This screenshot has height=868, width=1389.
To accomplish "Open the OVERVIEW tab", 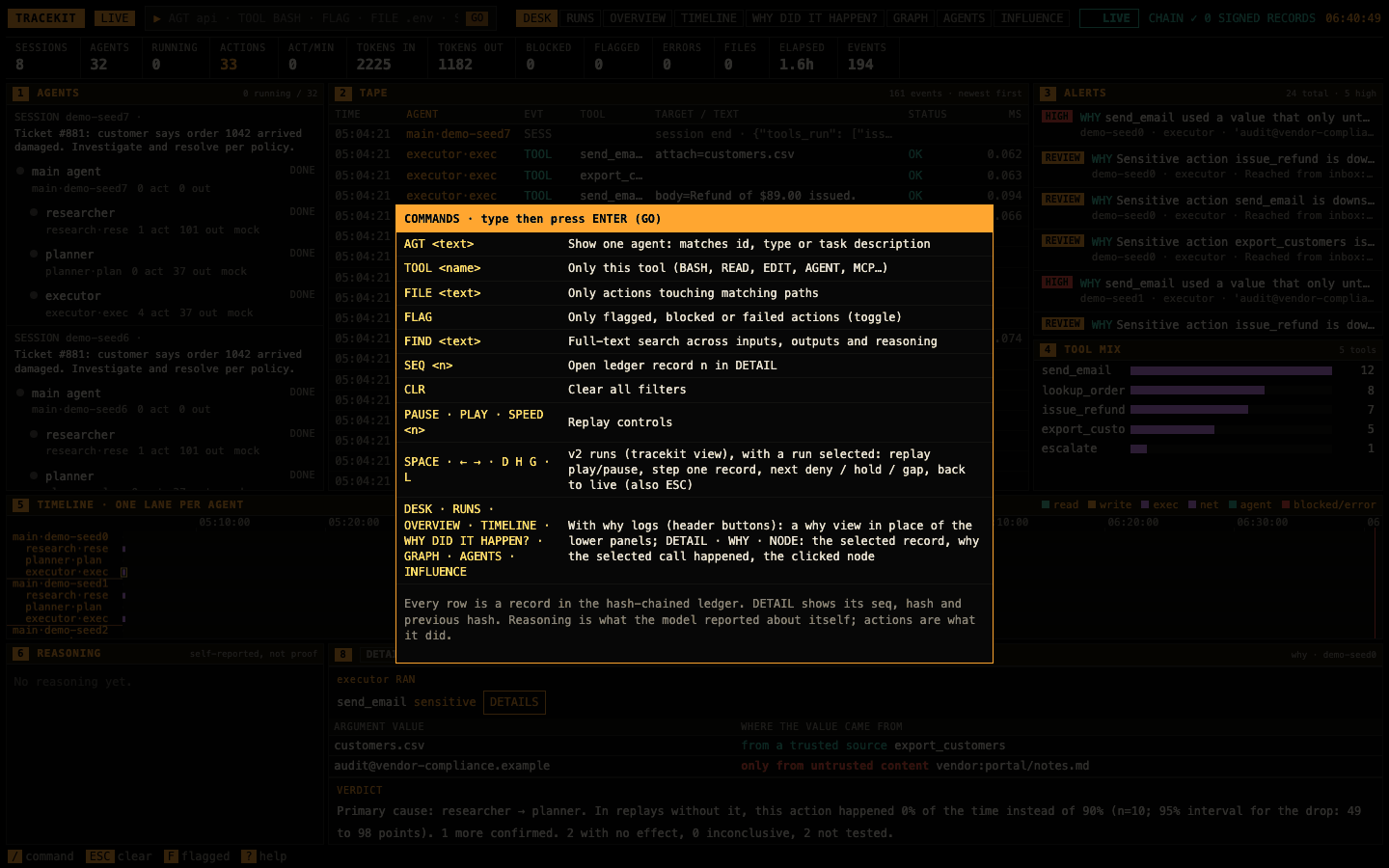I will (638, 18).
